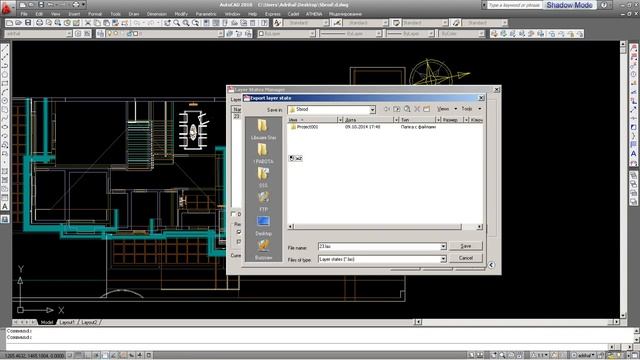
Task: Select the Line tool in Draw toolbar
Action: pos(5,48)
